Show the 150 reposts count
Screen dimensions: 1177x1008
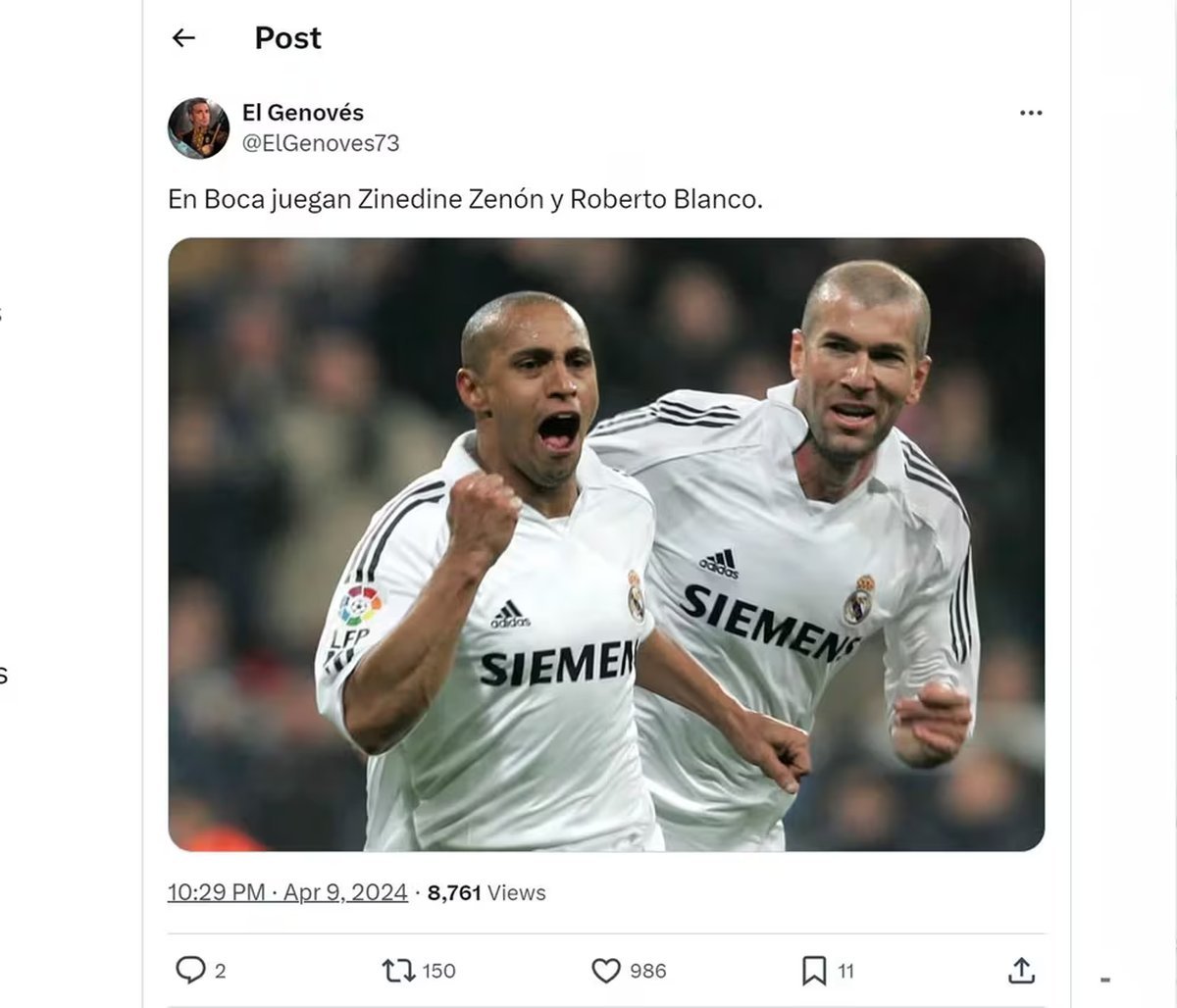438,971
